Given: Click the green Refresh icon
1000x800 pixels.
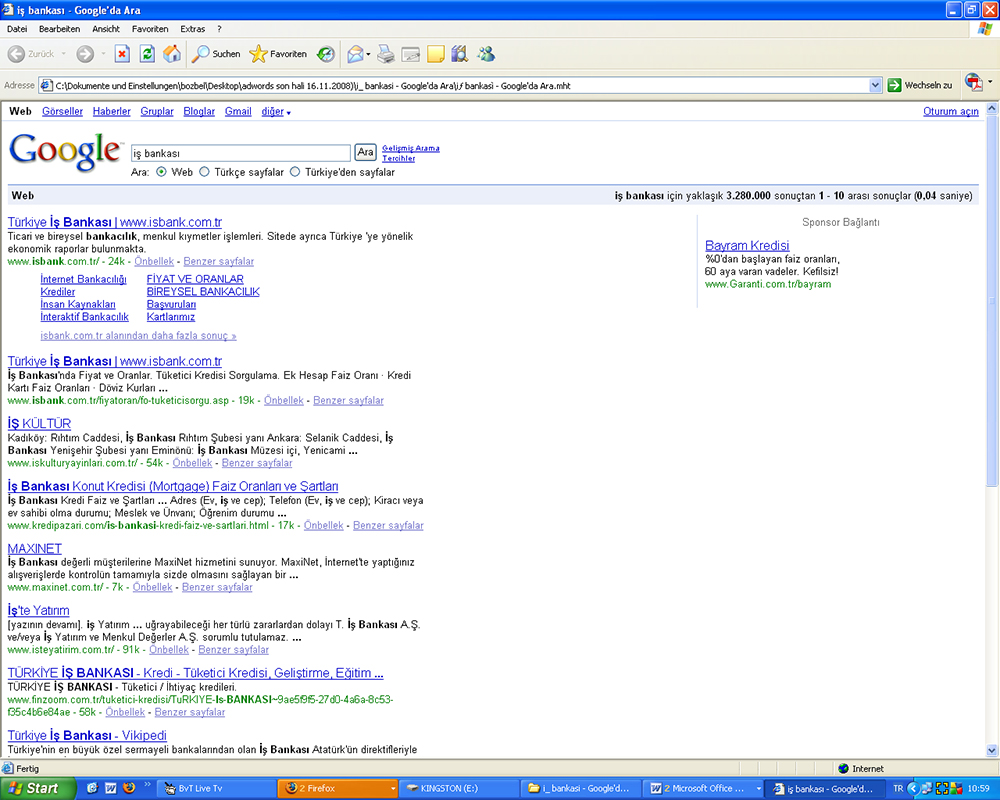Looking at the screenshot, I should point(147,54).
